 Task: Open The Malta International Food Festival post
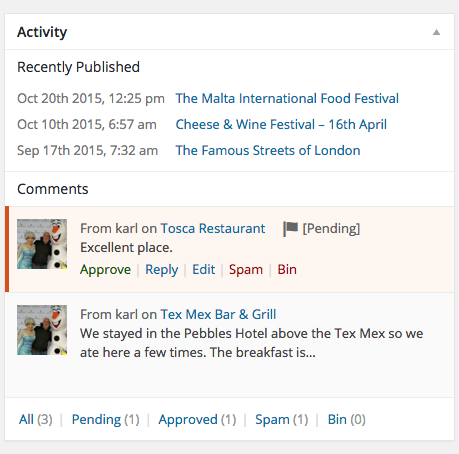[287, 98]
